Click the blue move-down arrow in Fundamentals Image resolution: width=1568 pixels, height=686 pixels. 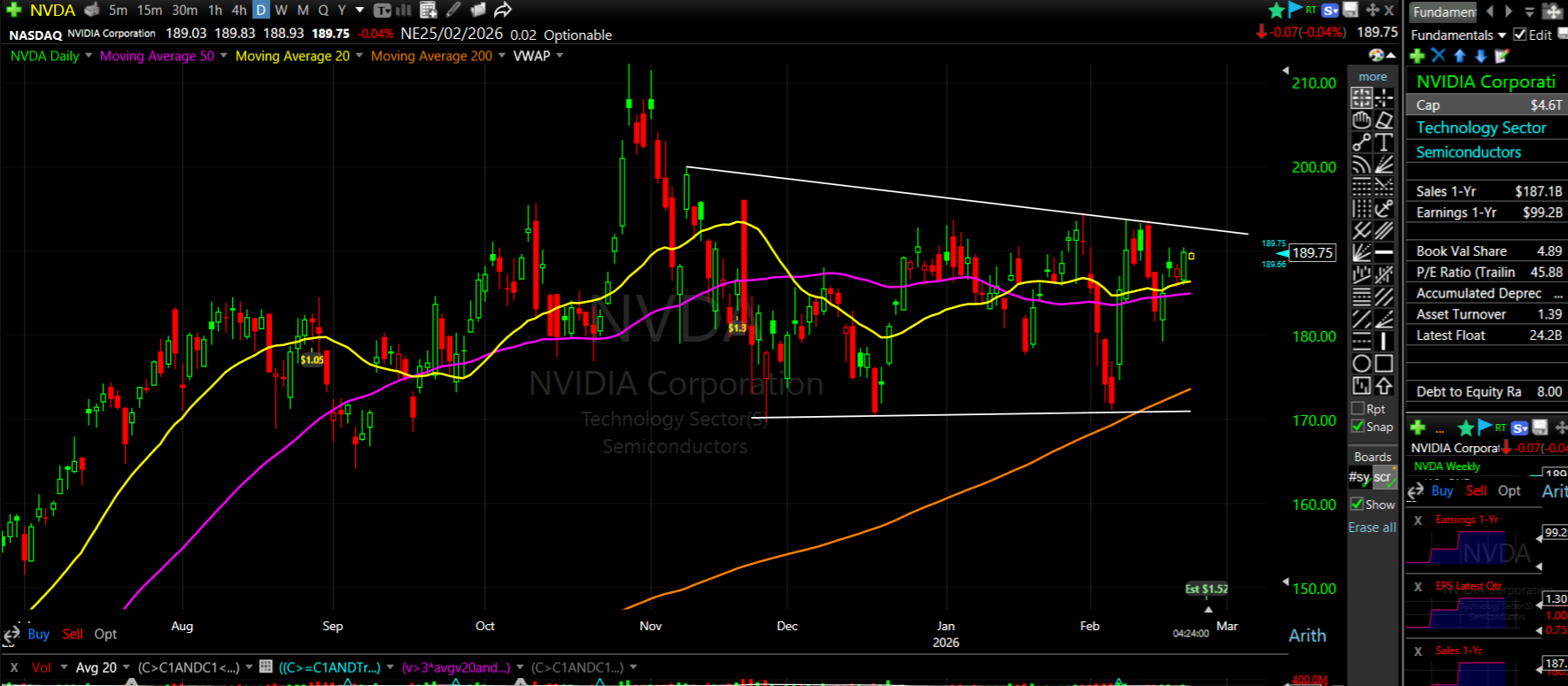1480,56
